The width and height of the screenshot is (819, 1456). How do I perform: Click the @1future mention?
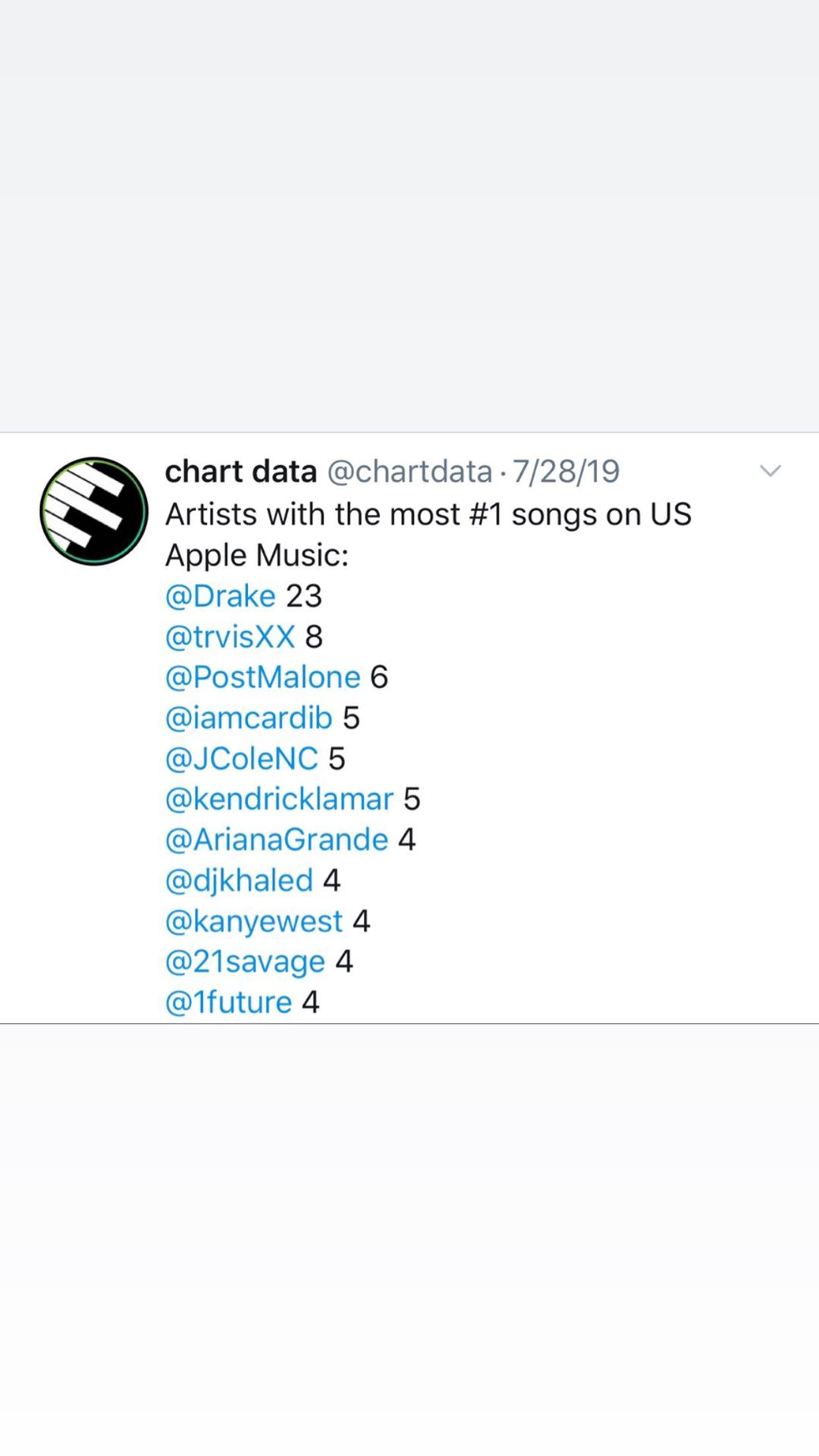[228, 1003]
